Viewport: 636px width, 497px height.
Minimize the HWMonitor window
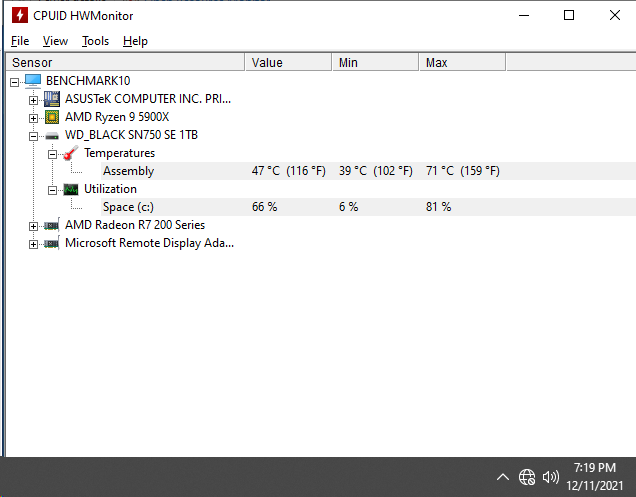tap(524, 15)
